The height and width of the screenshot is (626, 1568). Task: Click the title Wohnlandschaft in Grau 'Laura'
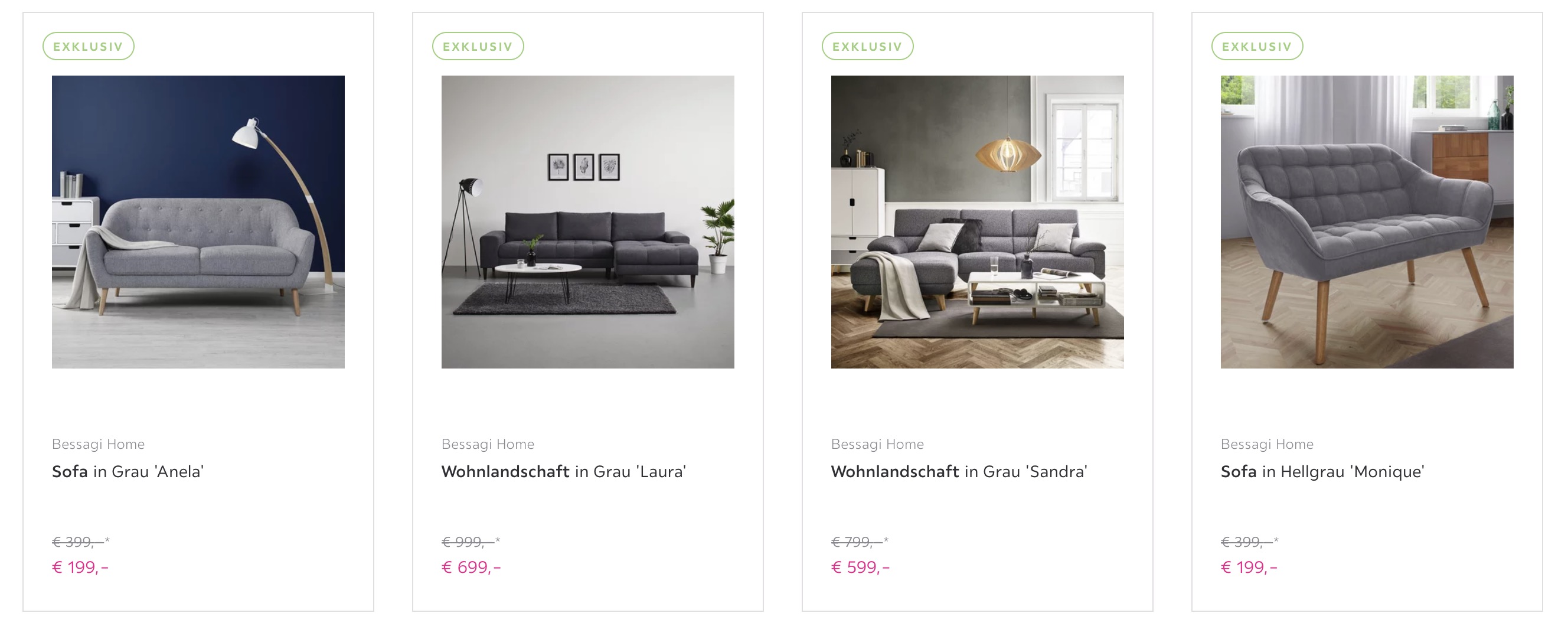(564, 471)
